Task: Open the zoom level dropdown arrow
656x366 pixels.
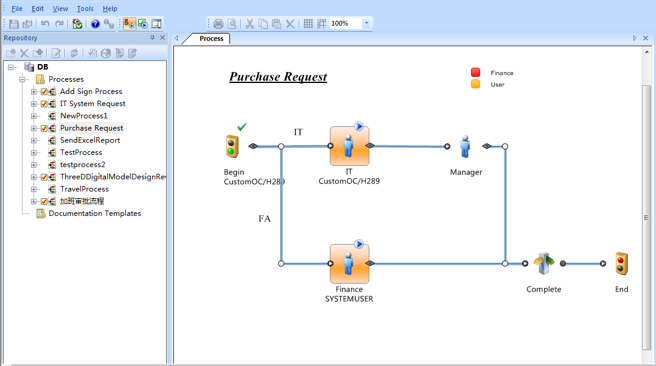Action: click(366, 23)
